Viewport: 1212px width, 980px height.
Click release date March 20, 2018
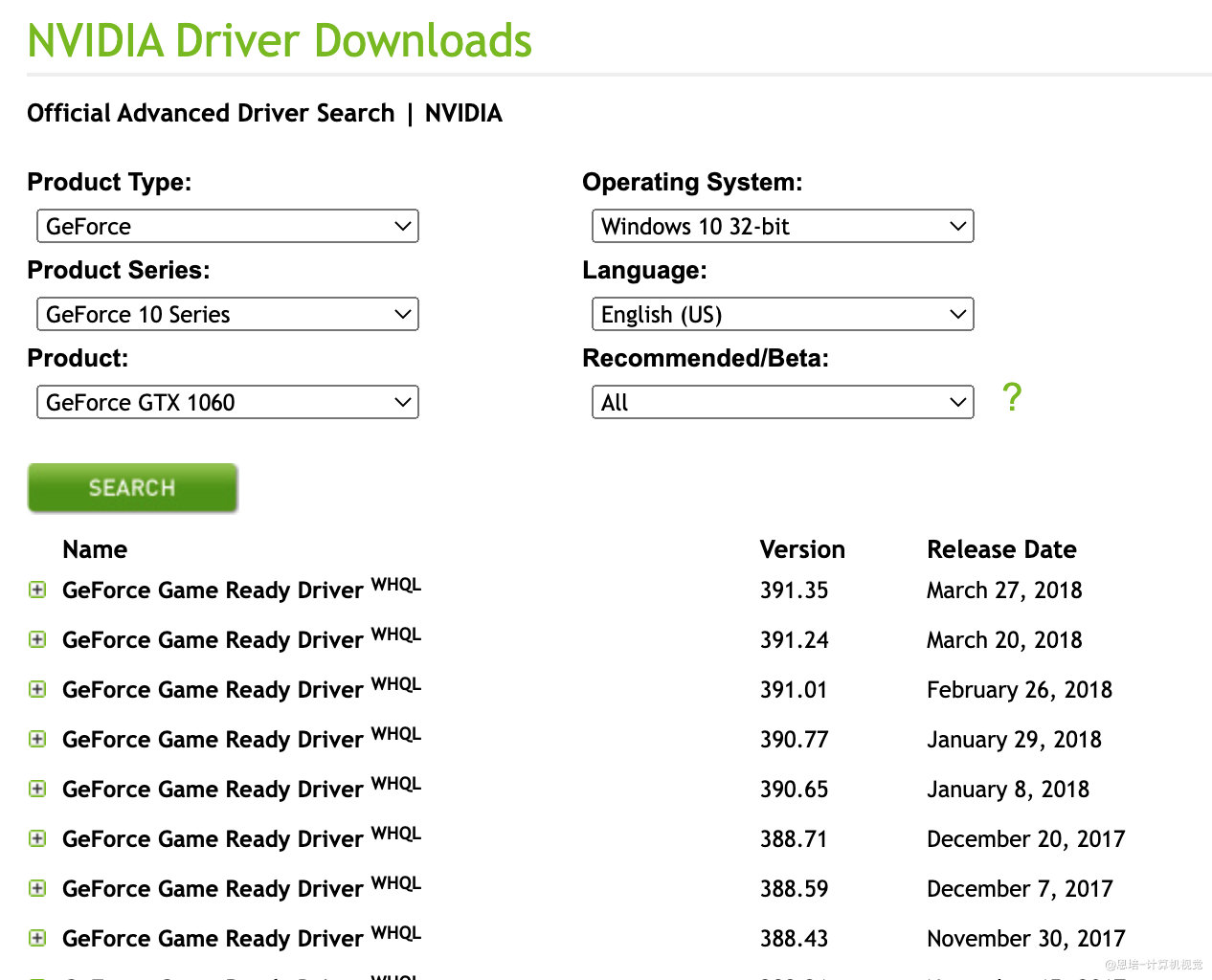1004,640
